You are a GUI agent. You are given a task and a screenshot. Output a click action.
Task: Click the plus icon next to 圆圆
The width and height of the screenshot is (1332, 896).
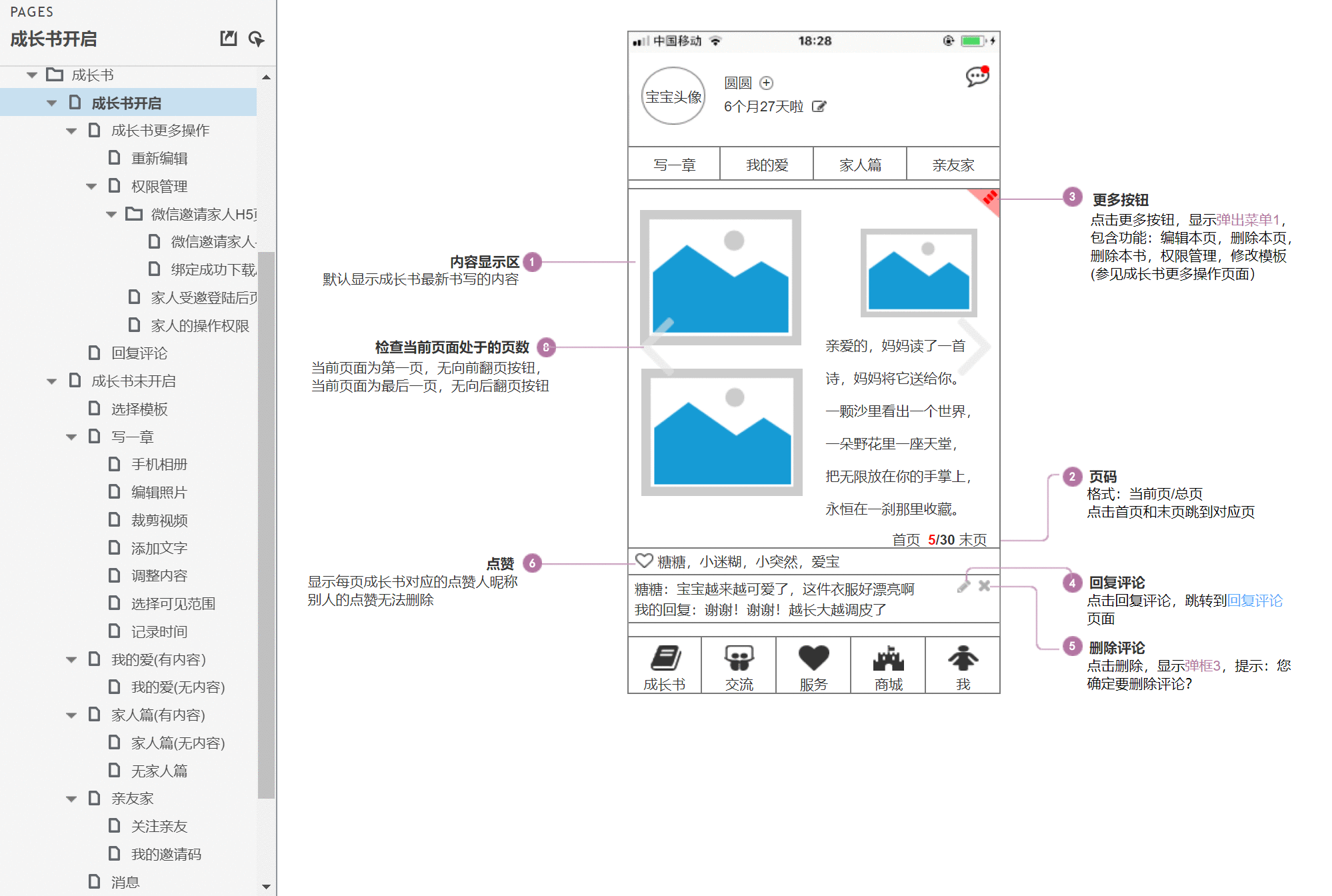coord(767,83)
